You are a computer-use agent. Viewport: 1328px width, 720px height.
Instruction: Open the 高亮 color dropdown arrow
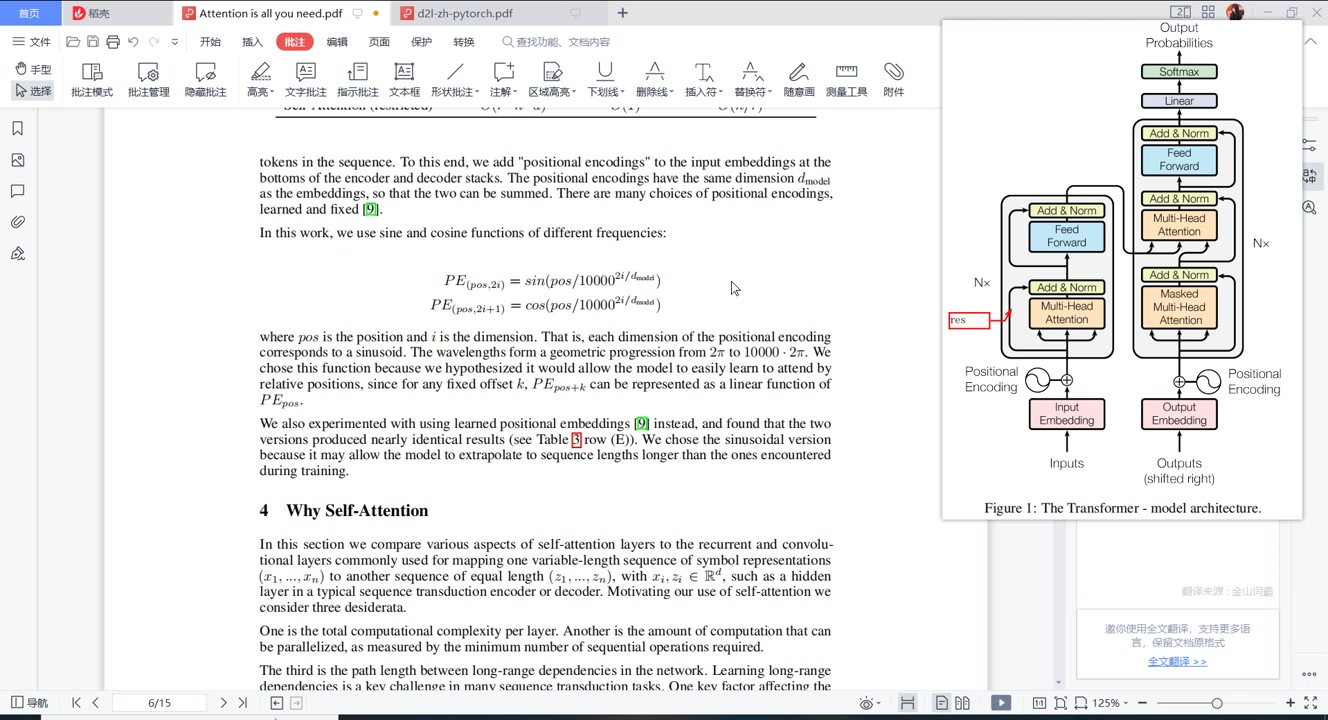point(271,93)
